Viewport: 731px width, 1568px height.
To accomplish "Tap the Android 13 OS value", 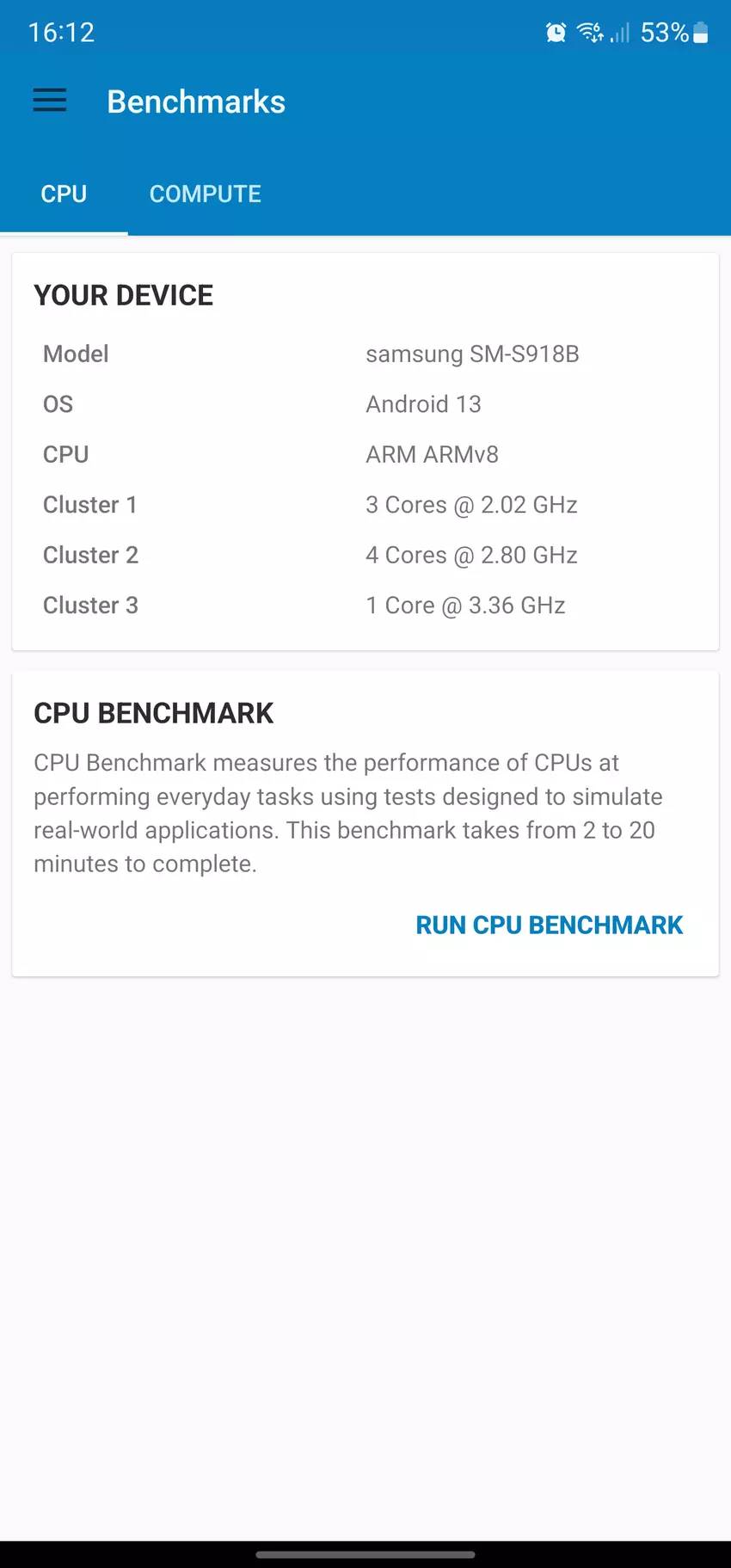I will tap(423, 404).
